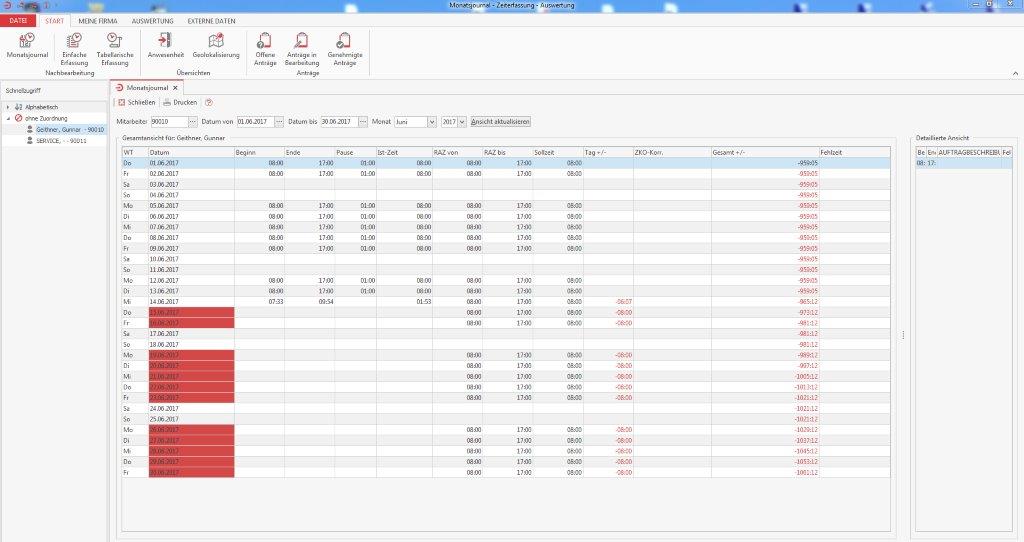Sort by the Datum column header
The image size is (1024, 542).
tap(191, 152)
